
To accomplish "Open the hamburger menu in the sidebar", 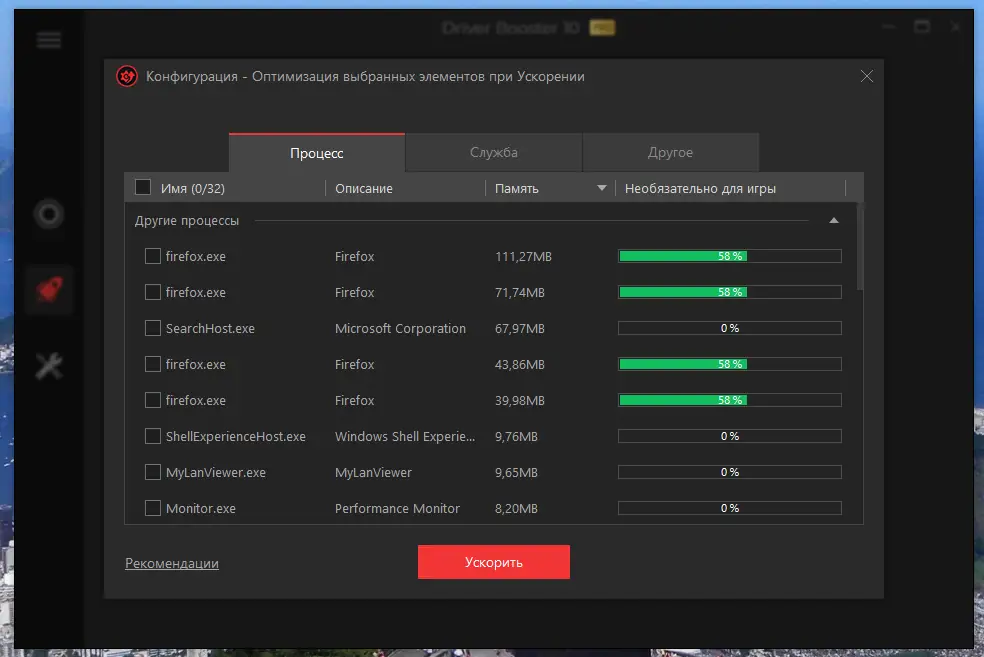I will click(x=48, y=40).
